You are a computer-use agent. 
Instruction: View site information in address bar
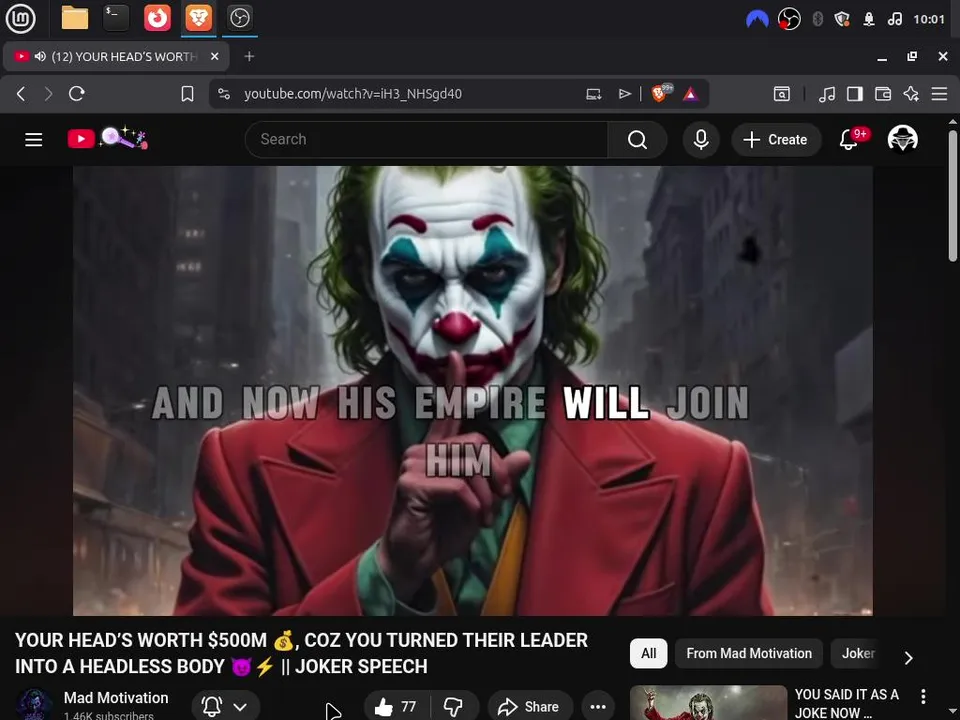coord(224,94)
